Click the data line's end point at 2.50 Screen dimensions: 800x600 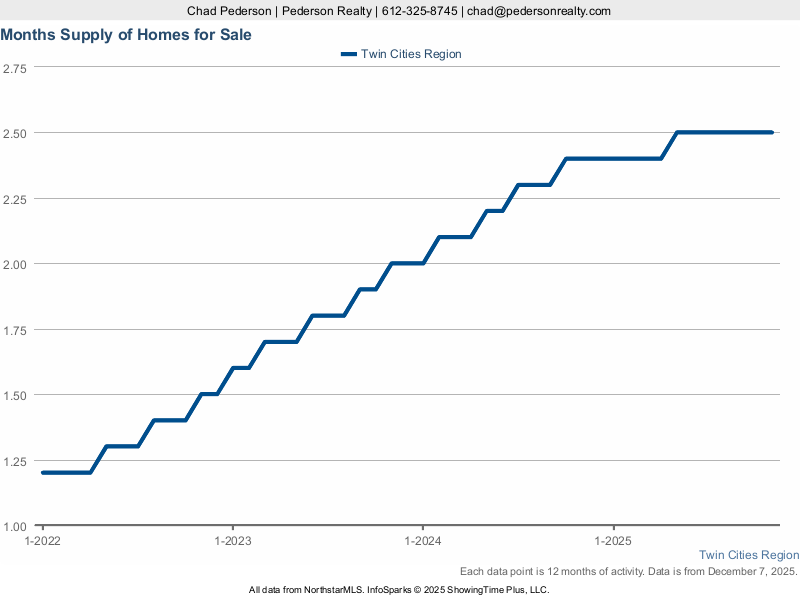click(772, 132)
